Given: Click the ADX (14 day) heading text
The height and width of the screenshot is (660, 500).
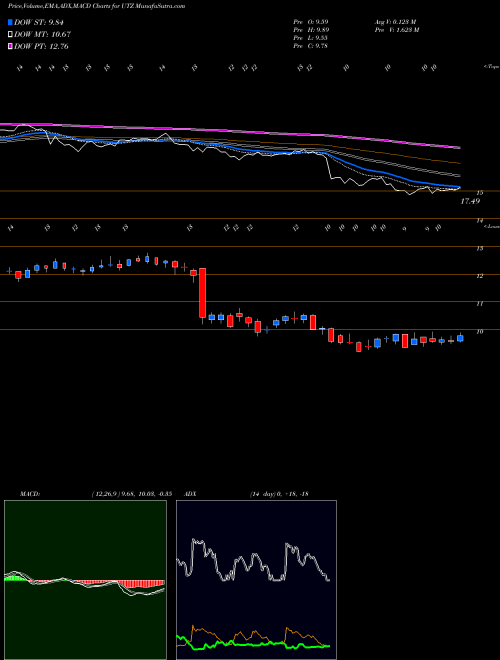Looking at the screenshot, I should point(246,494).
